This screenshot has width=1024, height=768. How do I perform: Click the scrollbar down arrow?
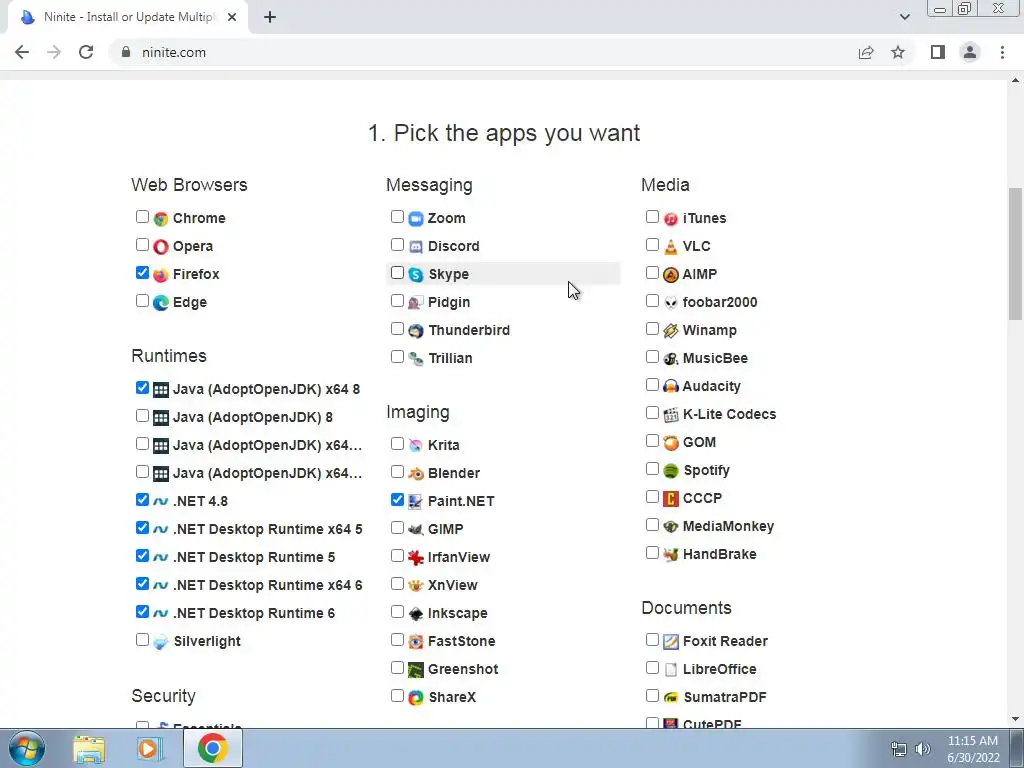point(1015,720)
